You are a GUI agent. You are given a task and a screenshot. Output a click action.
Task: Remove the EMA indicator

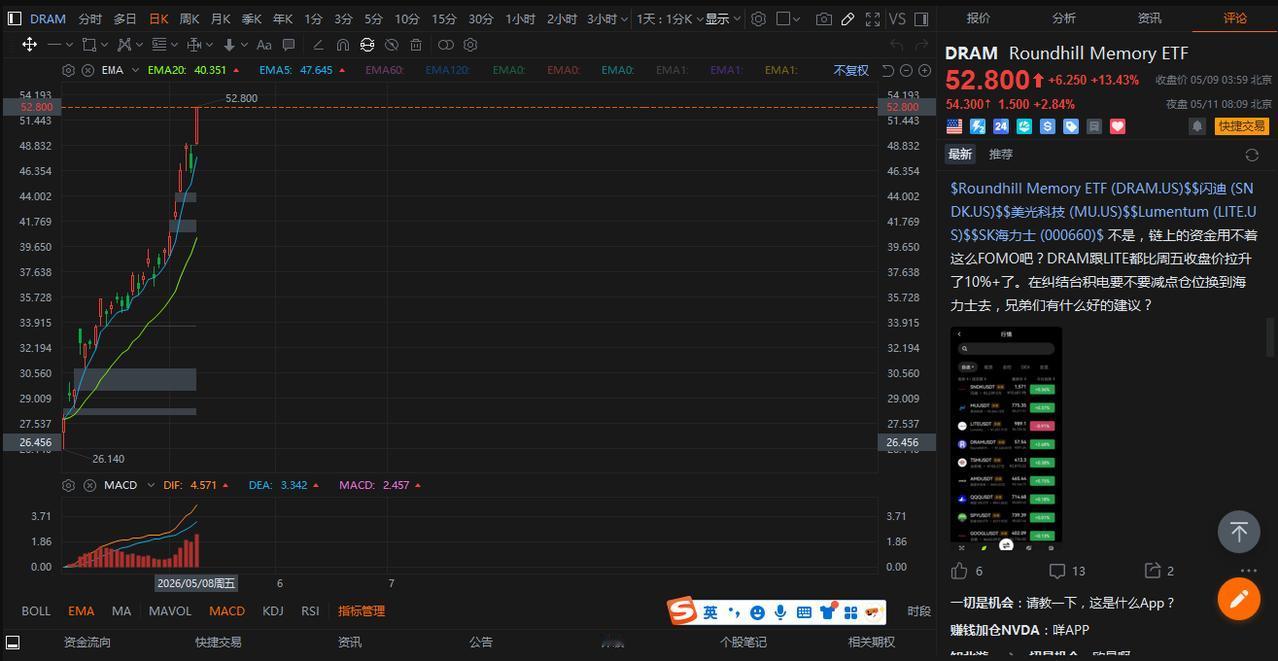click(88, 70)
